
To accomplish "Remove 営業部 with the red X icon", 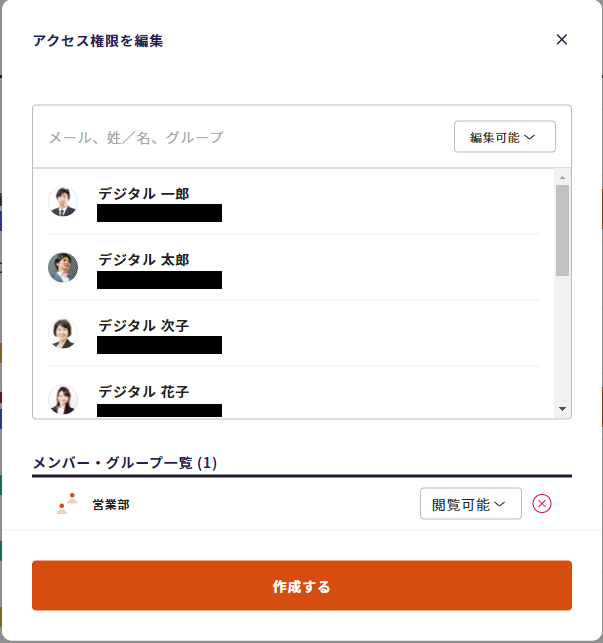I will pos(542,504).
